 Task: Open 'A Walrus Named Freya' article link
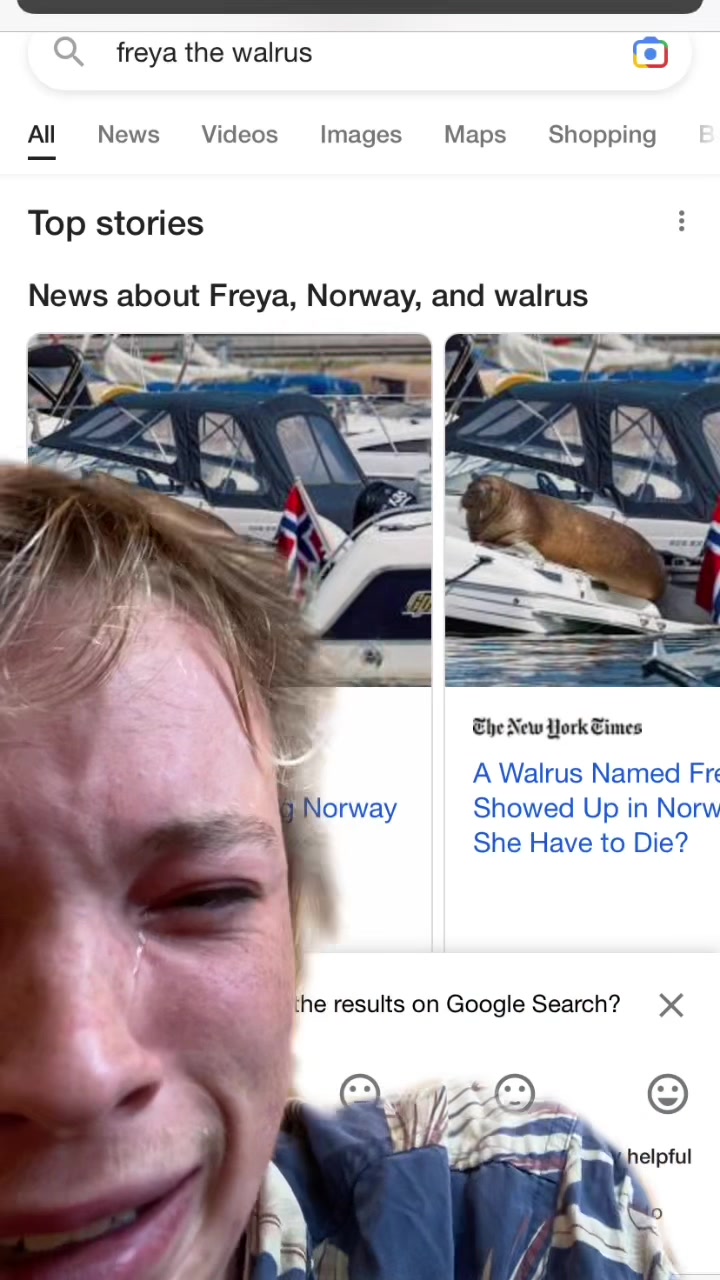pyautogui.click(x=596, y=808)
